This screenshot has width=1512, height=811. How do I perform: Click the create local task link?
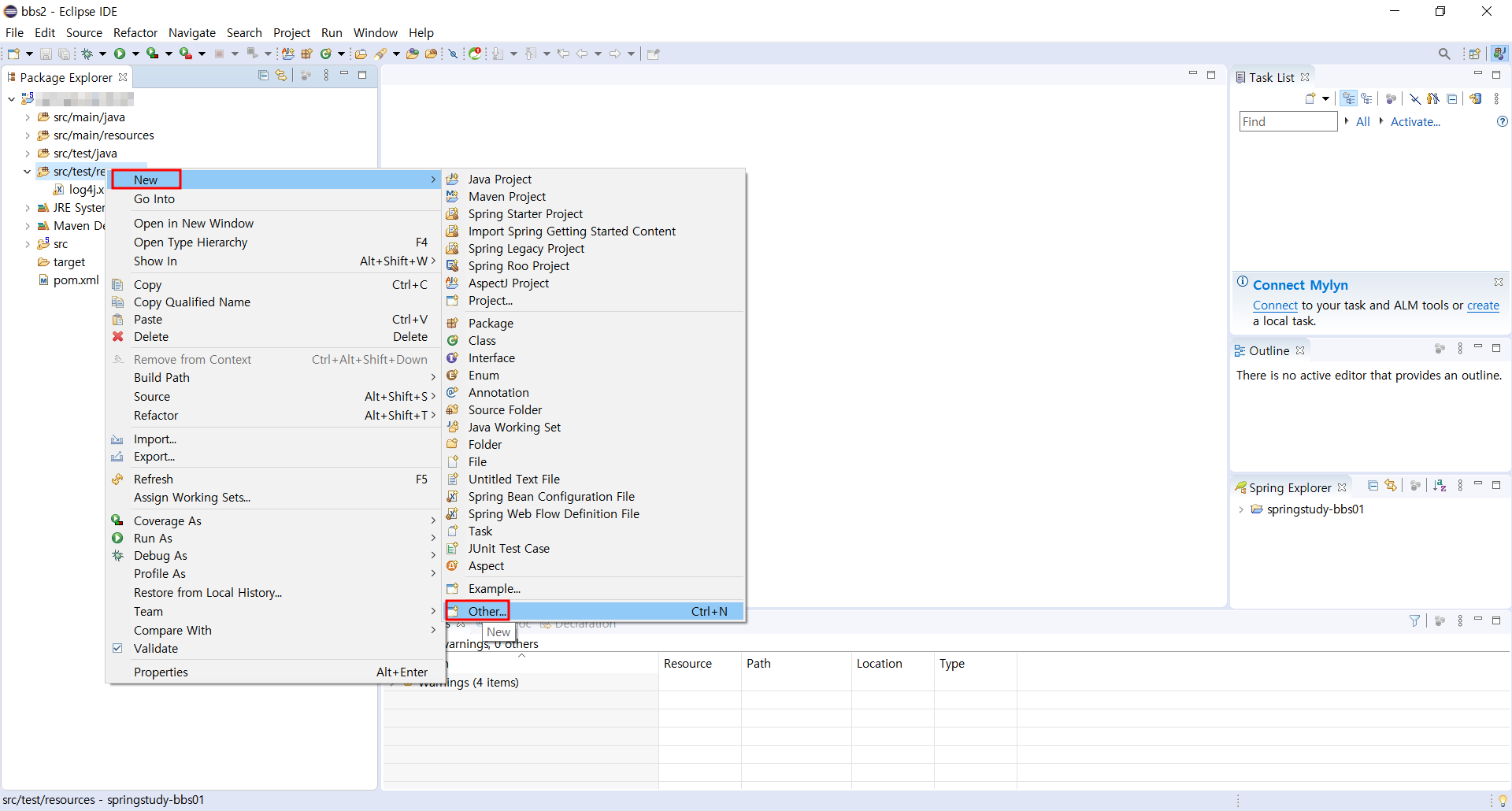click(x=1483, y=306)
